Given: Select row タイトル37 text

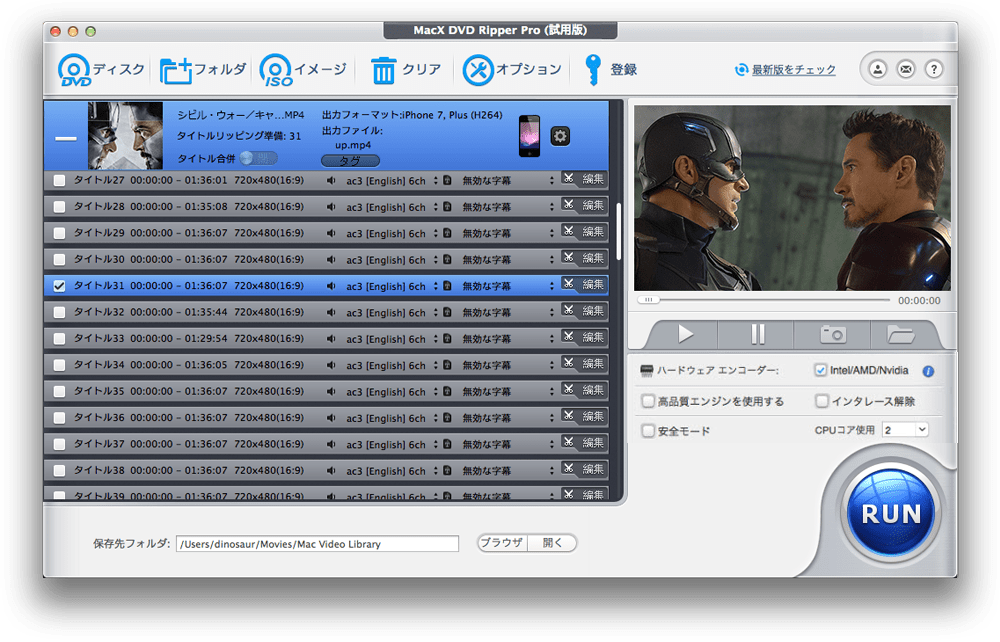Looking at the screenshot, I should 189,444.
